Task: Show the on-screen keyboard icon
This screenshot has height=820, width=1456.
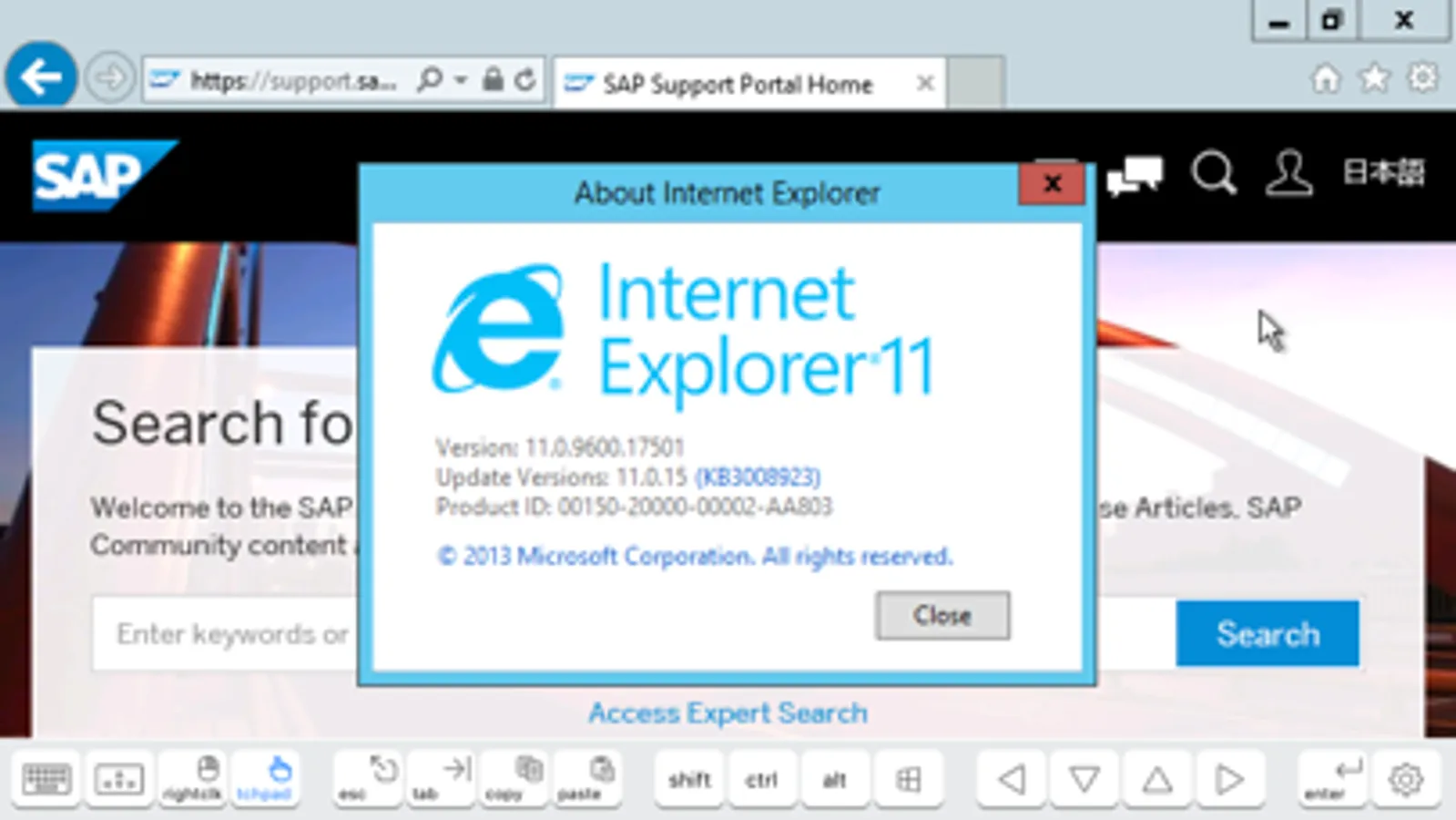Action: pyautogui.click(x=46, y=779)
